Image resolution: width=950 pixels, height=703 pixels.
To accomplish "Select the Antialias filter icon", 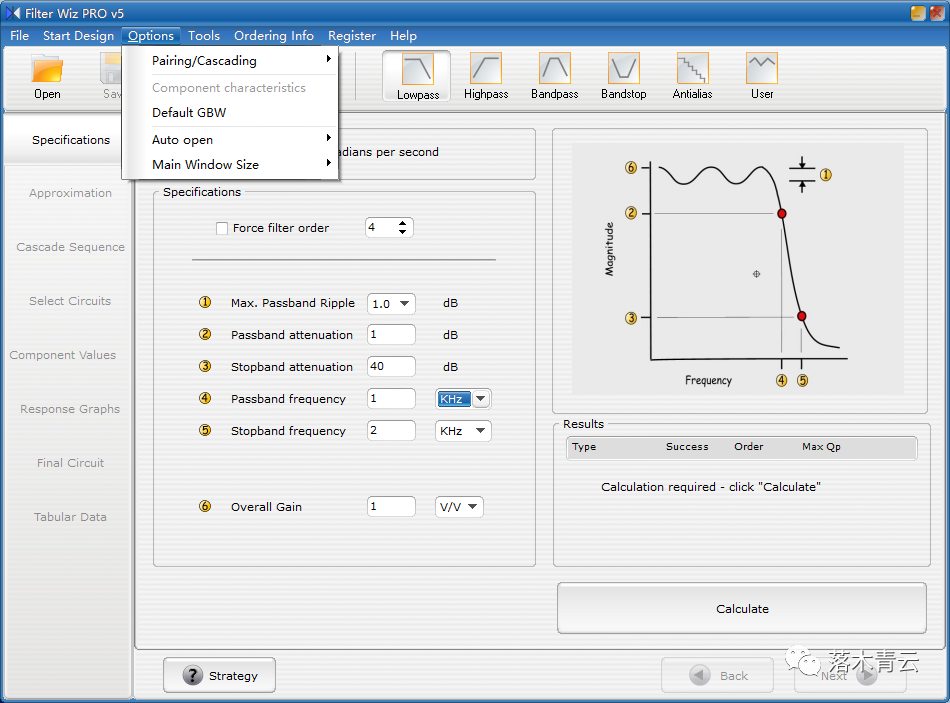I will coord(693,68).
